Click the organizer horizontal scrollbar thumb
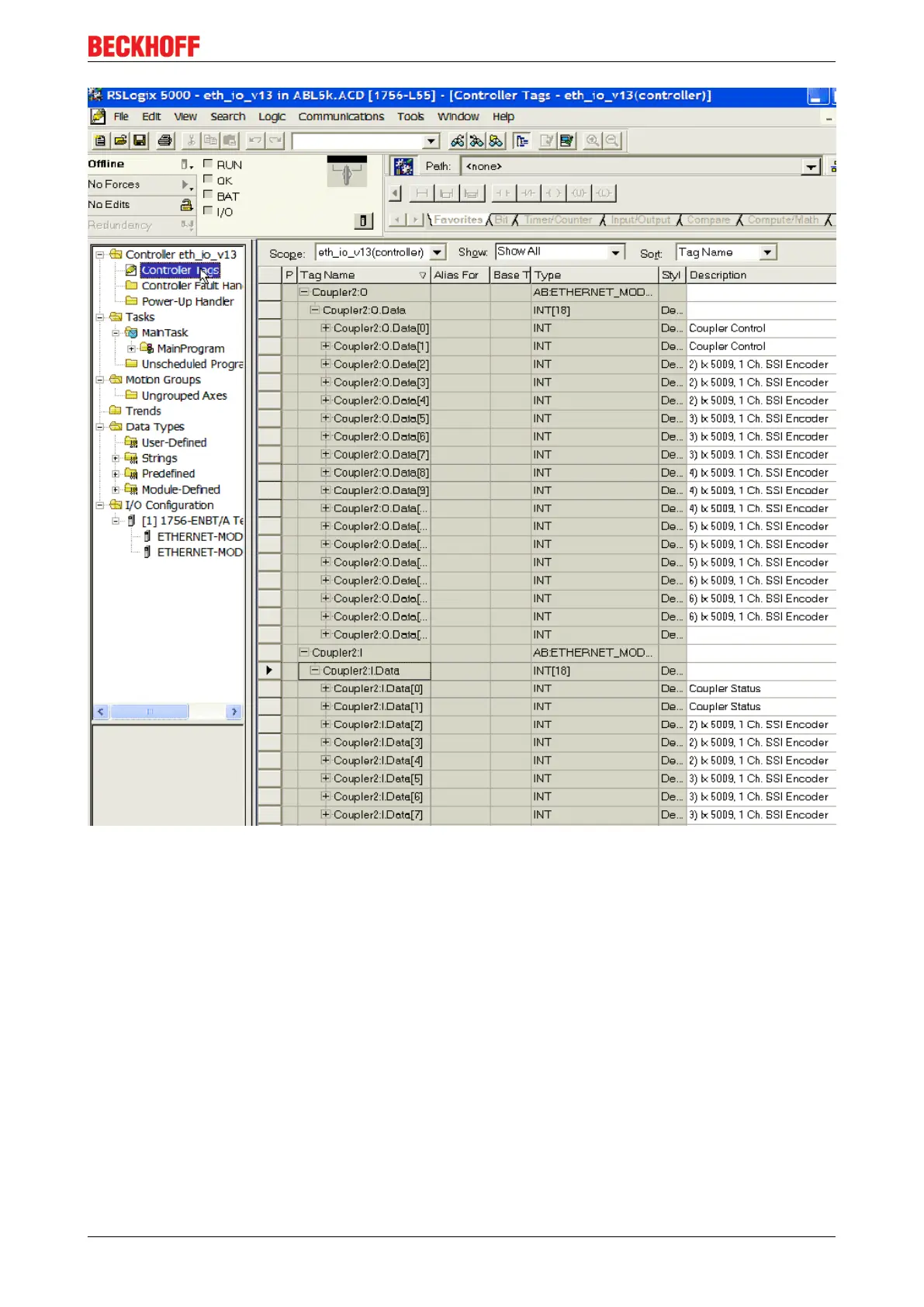The image size is (924, 1307). click(x=150, y=712)
